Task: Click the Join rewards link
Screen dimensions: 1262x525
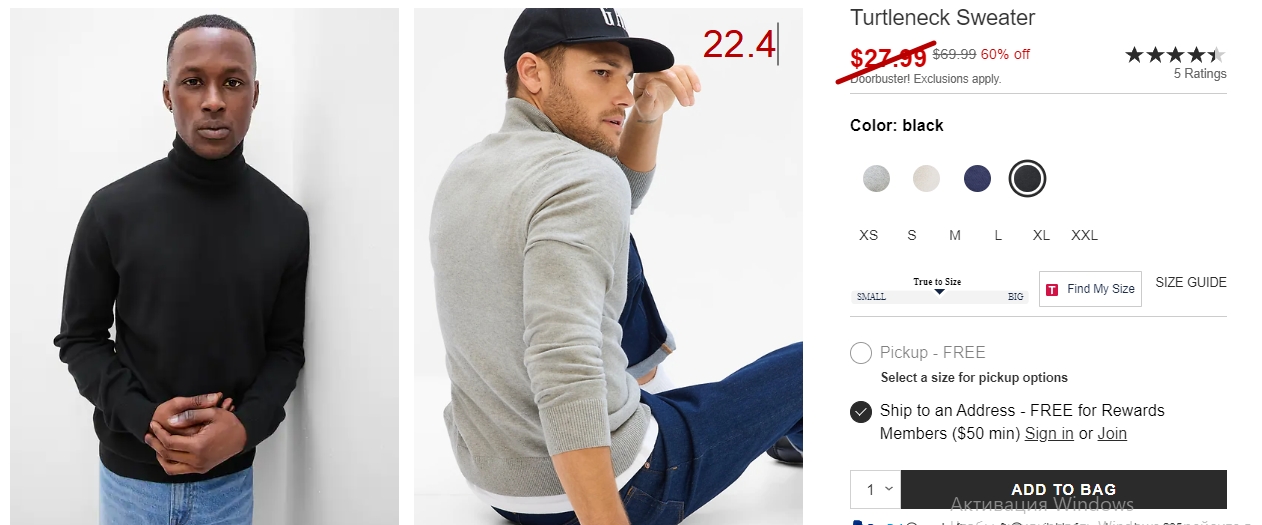Action: pos(1112,433)
